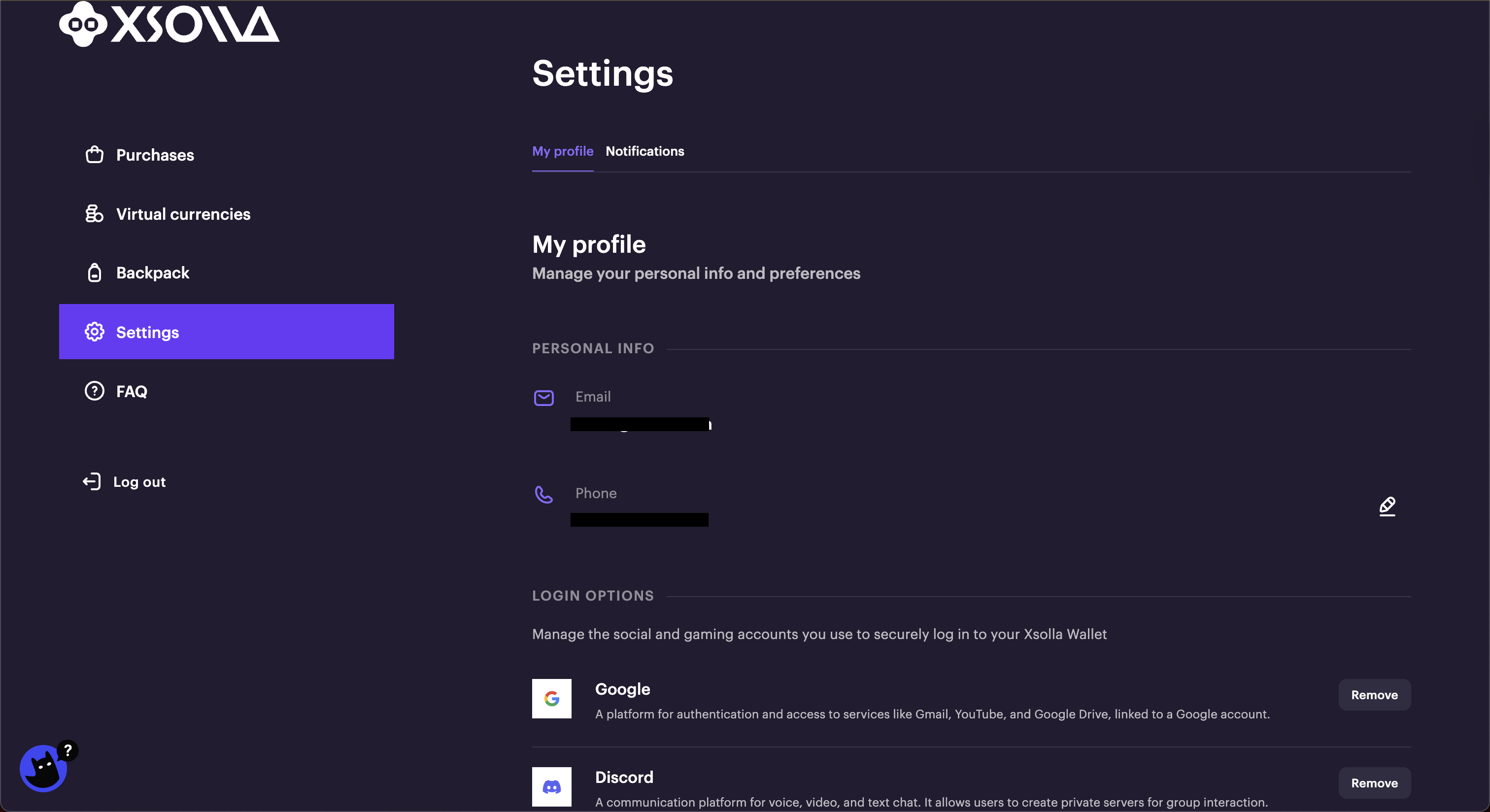Open Purchases shopping bag icon

pyautogui.click(x=94, y=155)
